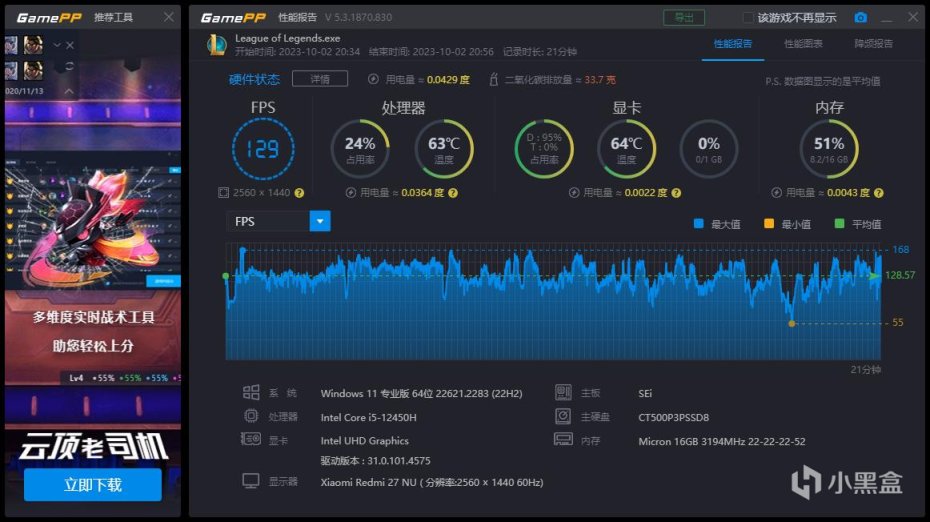Click the VRAM 0% gauge
930x522 pixels.
[x=709, y=149]
